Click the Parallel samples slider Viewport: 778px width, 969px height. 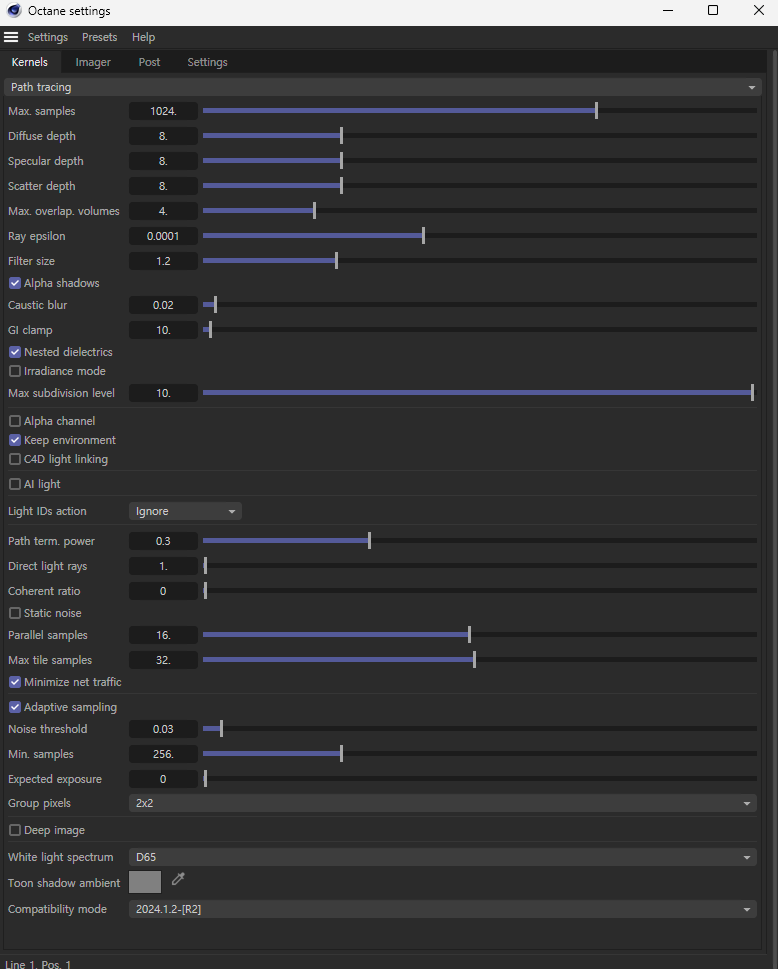coord(480,635)
